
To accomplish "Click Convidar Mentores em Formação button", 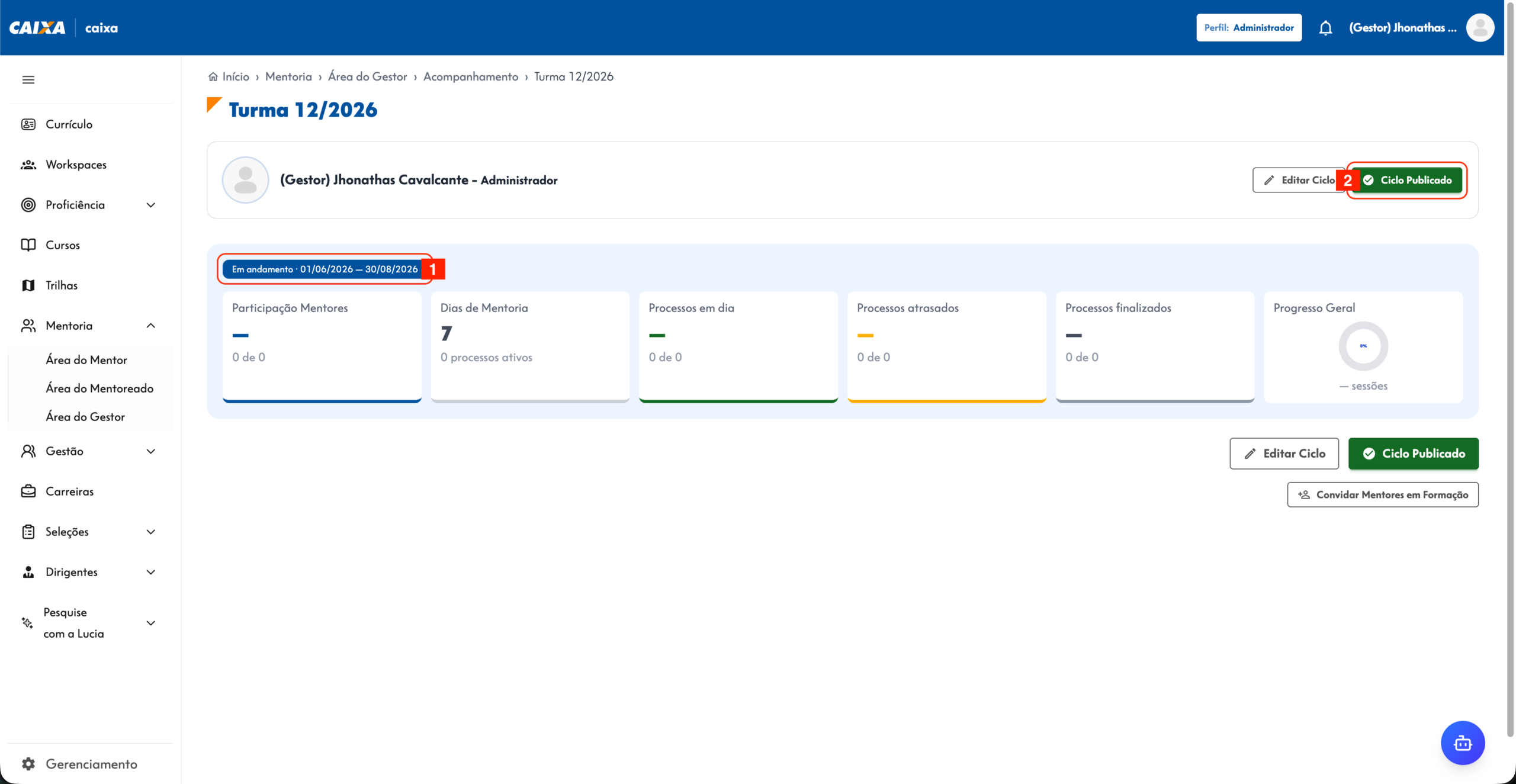I will coord(1383,494).
